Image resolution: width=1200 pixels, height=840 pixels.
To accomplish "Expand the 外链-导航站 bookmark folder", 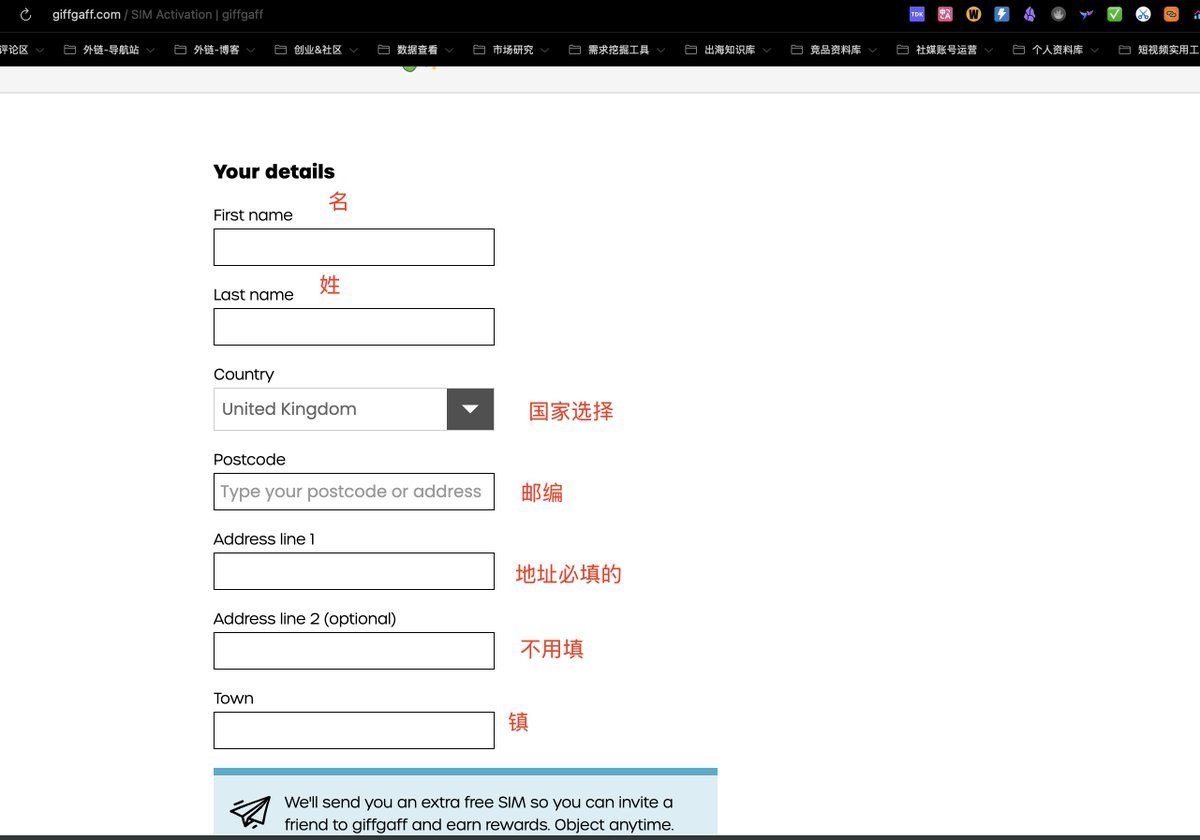I will (109, 49).
